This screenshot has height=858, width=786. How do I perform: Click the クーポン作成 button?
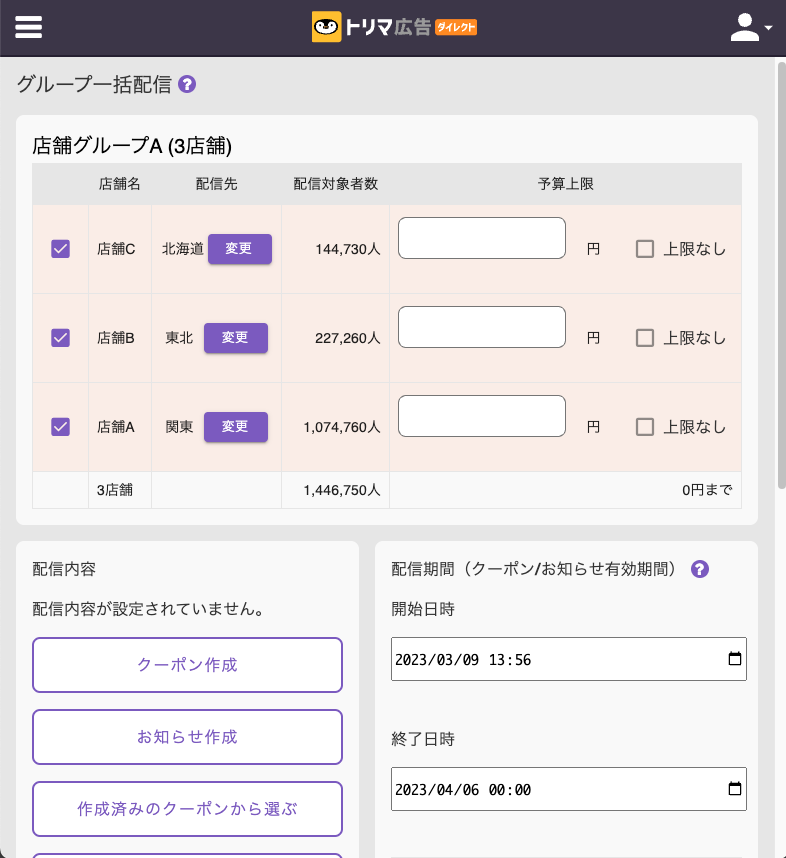pos(187,665)
